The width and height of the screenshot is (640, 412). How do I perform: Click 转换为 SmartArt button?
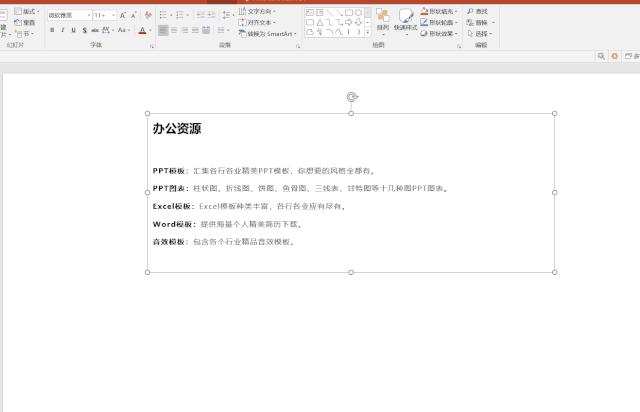(267, 34)
